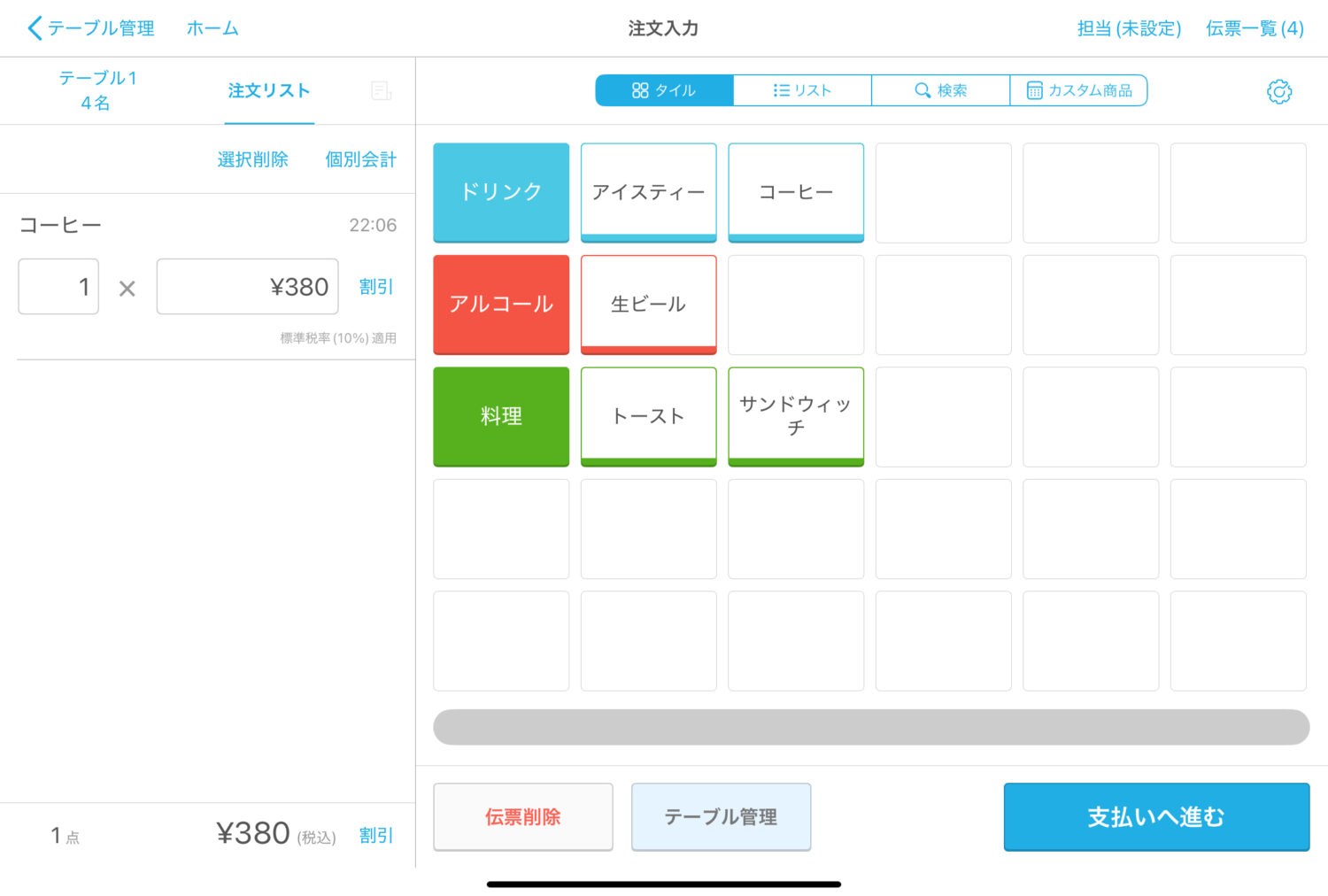Screen dimensions: 1328x896
Task: Select the 生ビール product tile
Action: (648, 304)
